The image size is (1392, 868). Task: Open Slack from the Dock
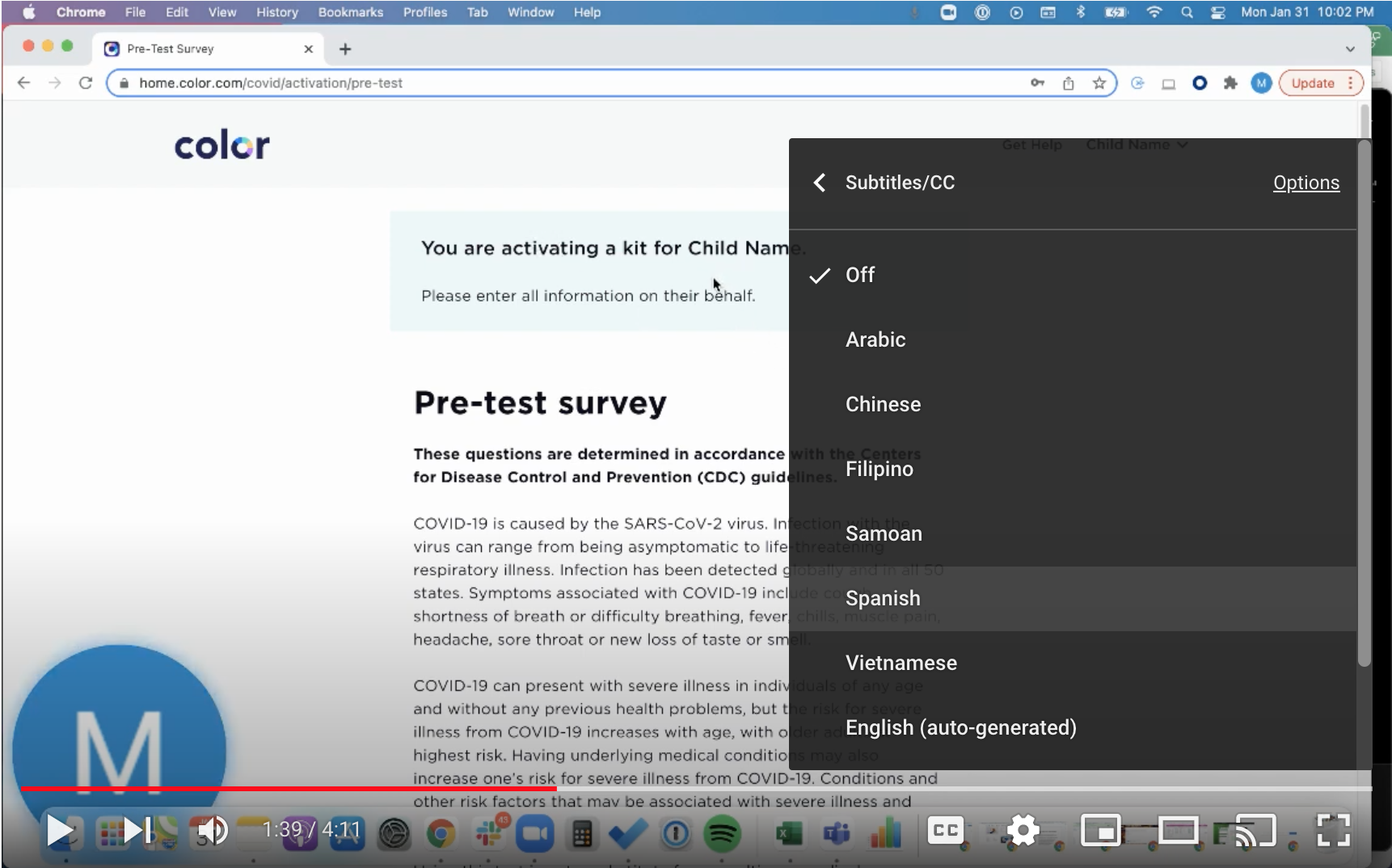click(x=489, y=834)
